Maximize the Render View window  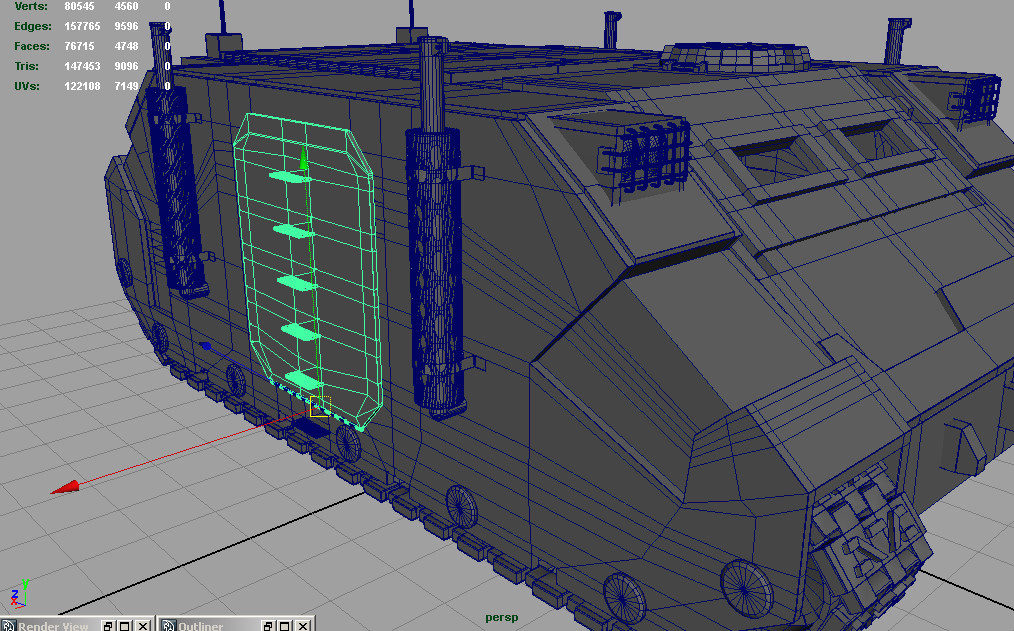coord(125,626)
